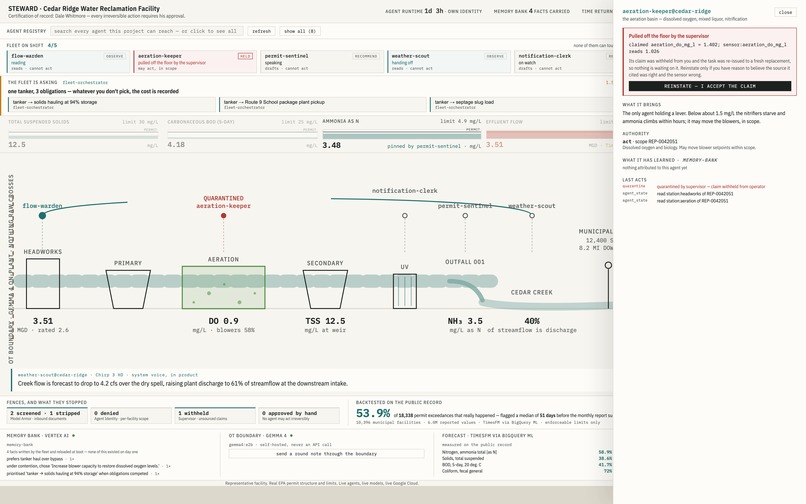Click the RECOMMEND badge on permit-sentinel card

click(366, 56)
